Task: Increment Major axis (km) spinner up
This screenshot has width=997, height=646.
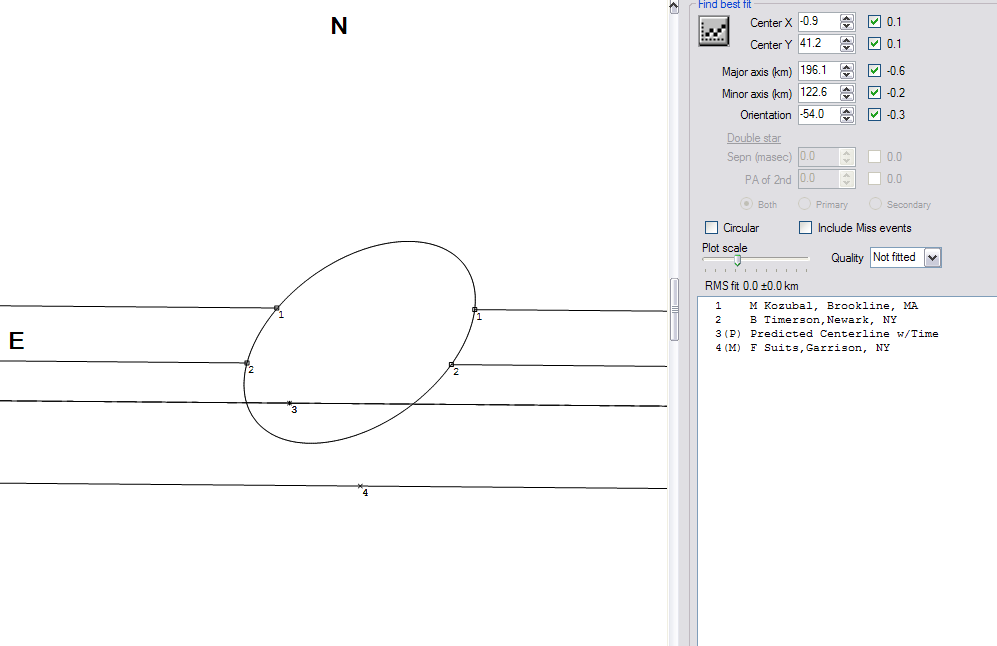Action: click(x=847, y=67)
